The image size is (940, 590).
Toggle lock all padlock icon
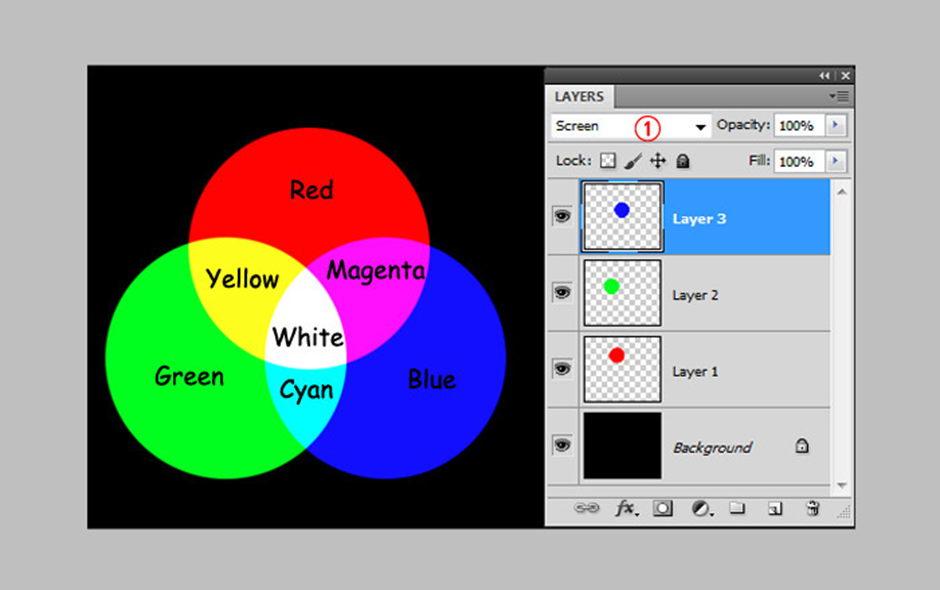(x=683, y=161)
